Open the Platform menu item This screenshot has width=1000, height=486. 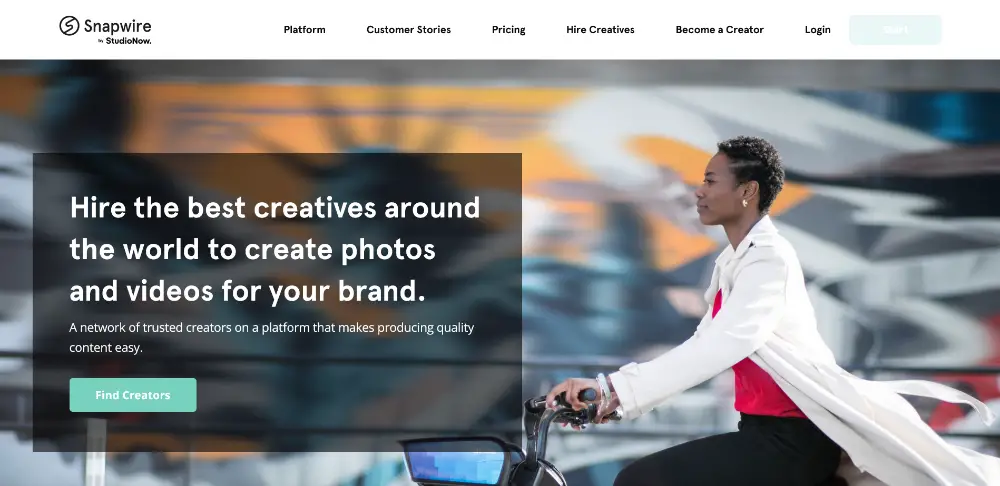point(304,29)
